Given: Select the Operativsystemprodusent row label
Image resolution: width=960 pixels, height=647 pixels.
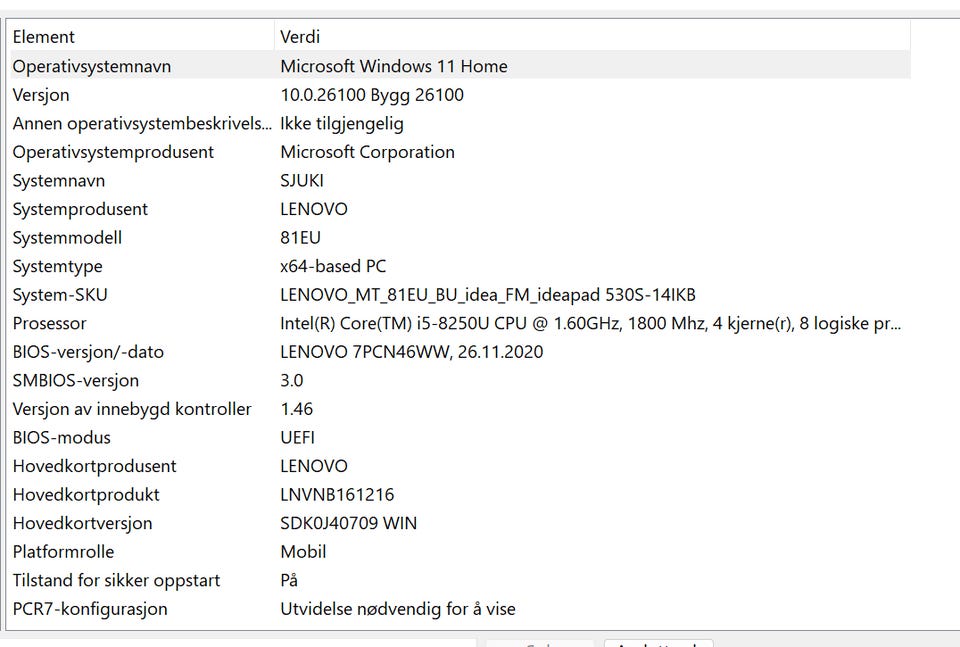Looking at the screenshot, I should (x=113, y=152).
